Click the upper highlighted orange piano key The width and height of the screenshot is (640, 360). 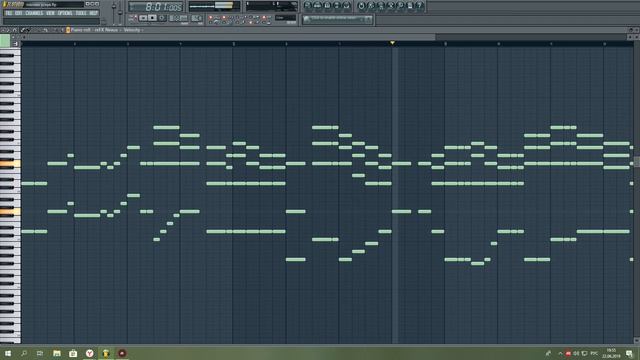10,164
